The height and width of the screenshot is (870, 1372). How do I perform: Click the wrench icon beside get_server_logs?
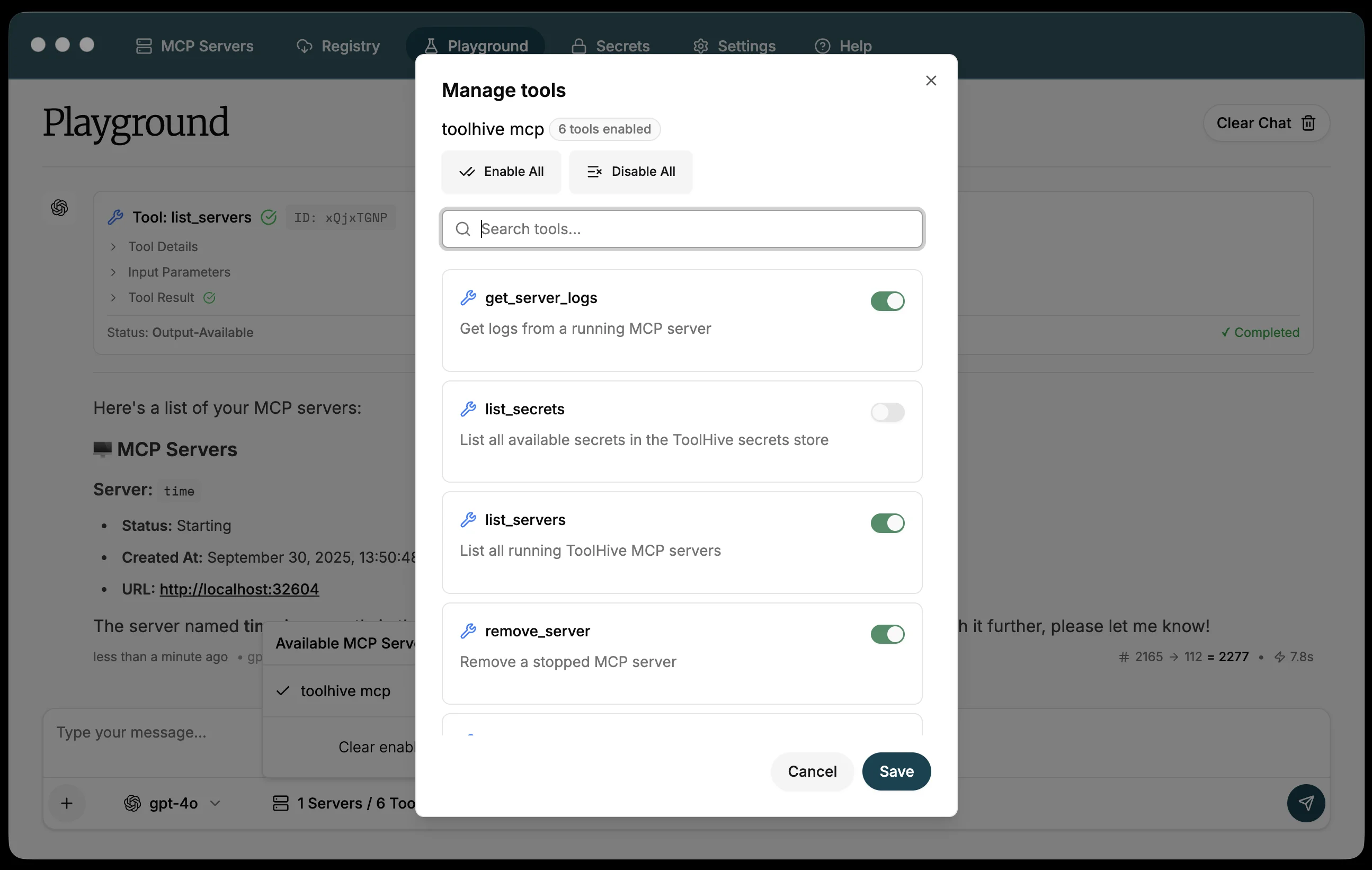(468, 298)
